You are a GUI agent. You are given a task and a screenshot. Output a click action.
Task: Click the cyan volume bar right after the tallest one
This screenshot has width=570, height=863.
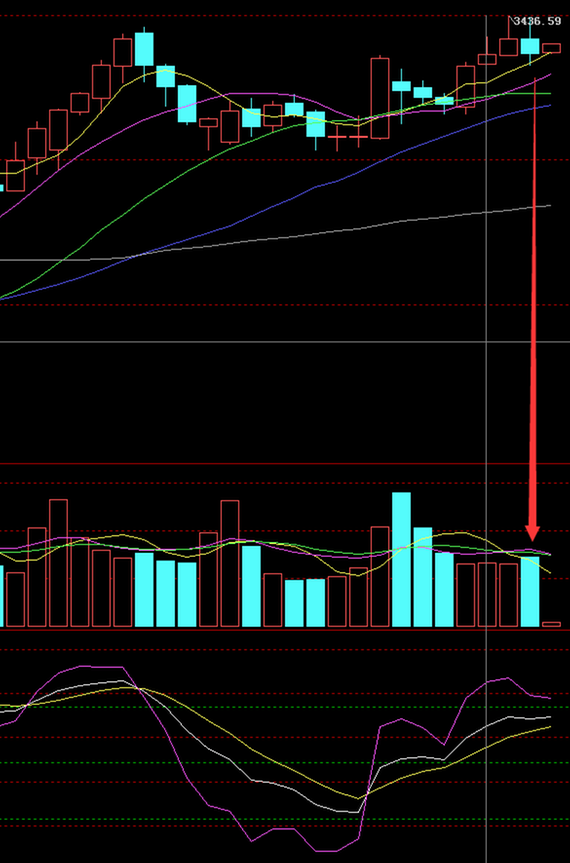(x=423, y=577)
